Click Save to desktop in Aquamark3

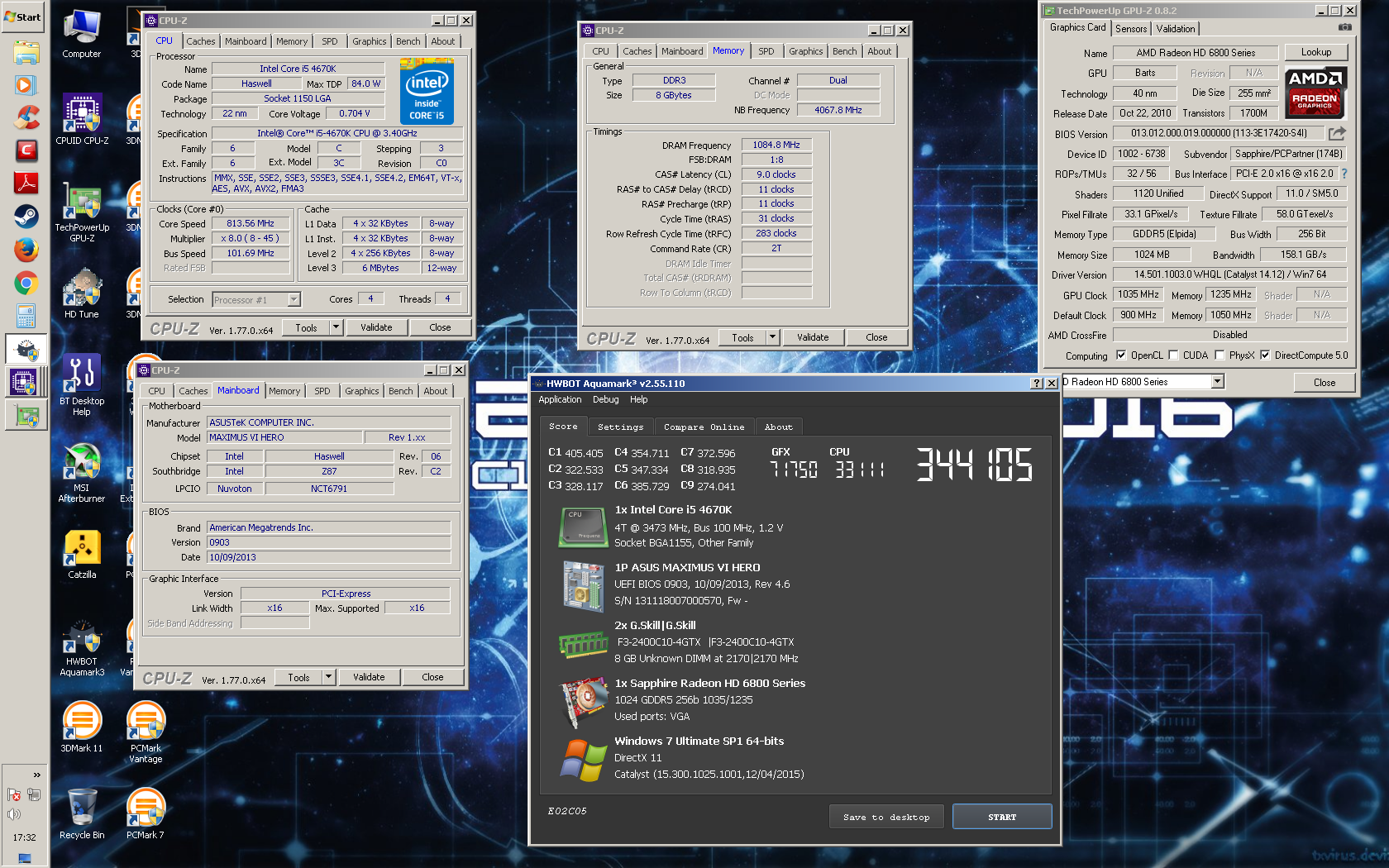[x=886, y=817]
